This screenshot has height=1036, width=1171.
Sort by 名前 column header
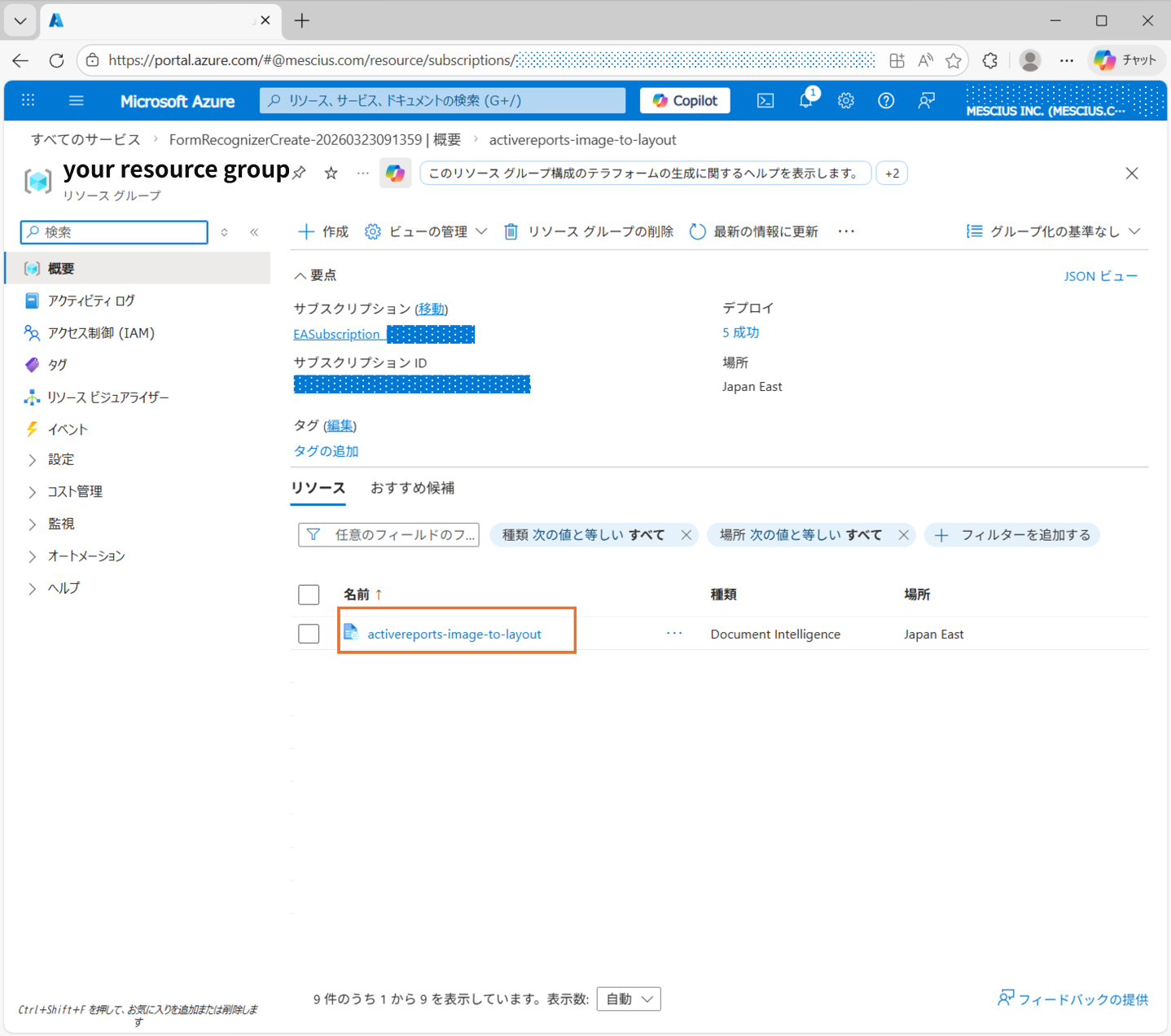[362, 595]
